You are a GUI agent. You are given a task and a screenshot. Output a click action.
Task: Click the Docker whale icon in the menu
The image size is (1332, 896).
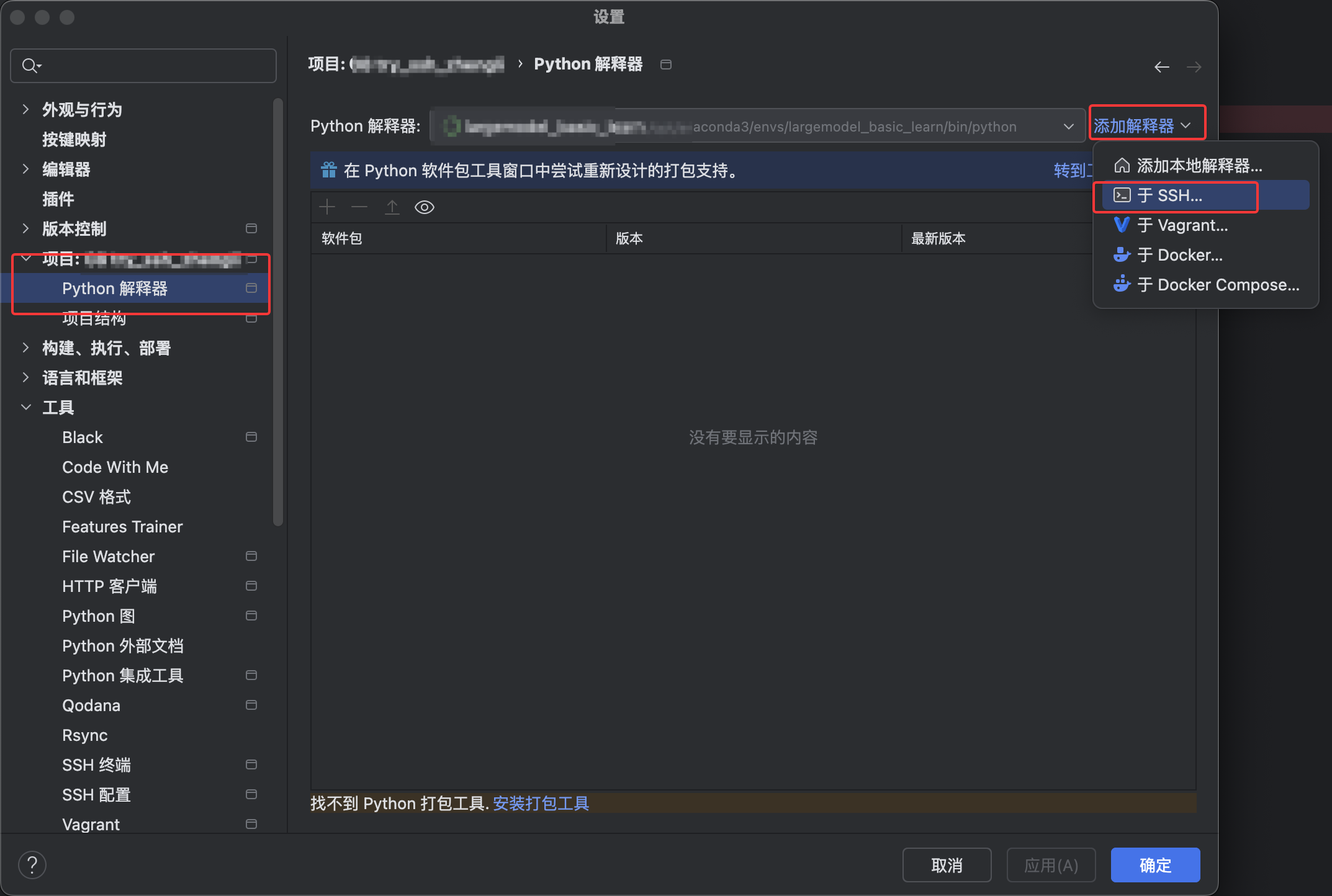click(x=1121, y=254)
